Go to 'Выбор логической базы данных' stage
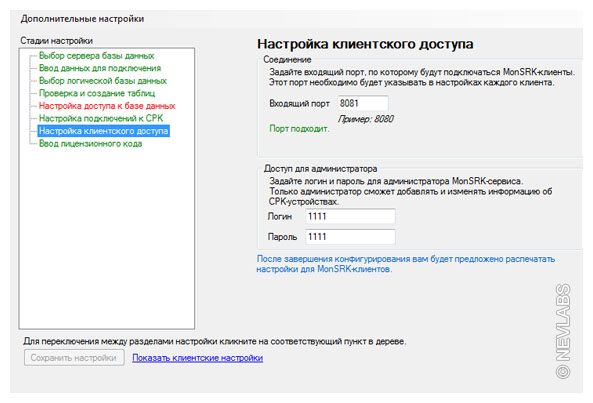Image resolution: width=593 pixels, height=403 pixels. tap(102, 81)
